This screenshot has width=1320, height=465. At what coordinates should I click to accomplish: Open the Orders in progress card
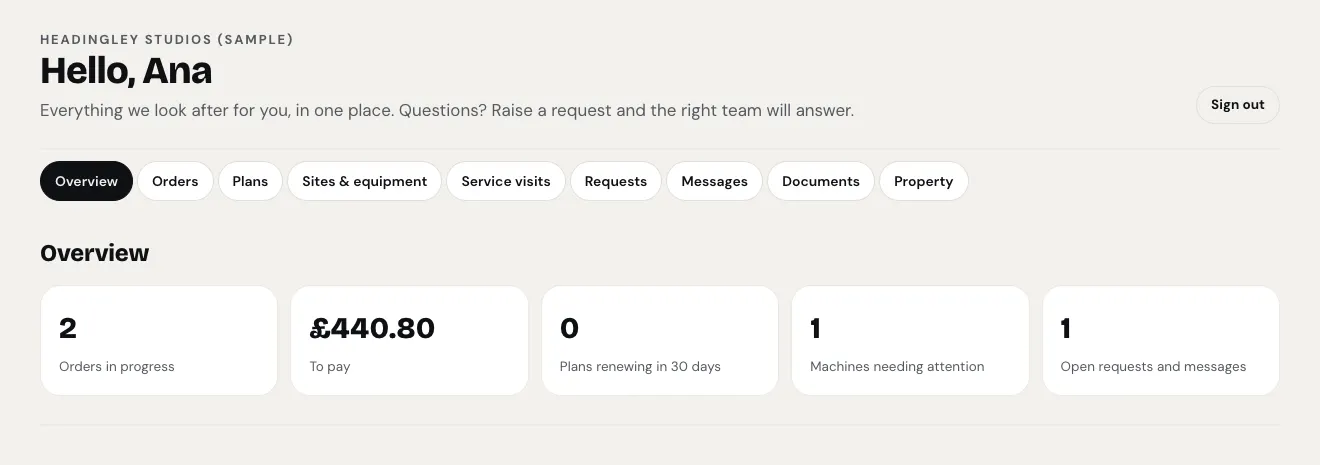(x=159, y=341)
